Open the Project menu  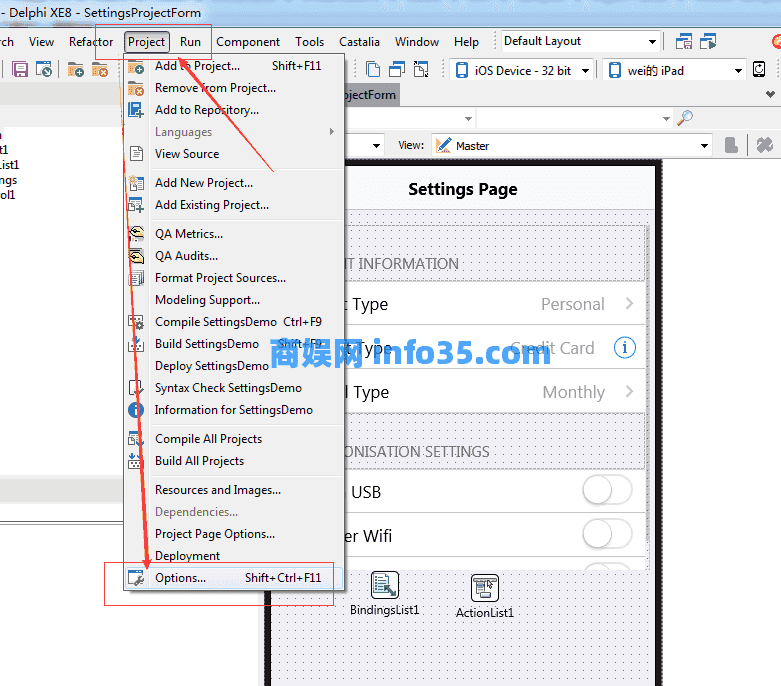146,42
